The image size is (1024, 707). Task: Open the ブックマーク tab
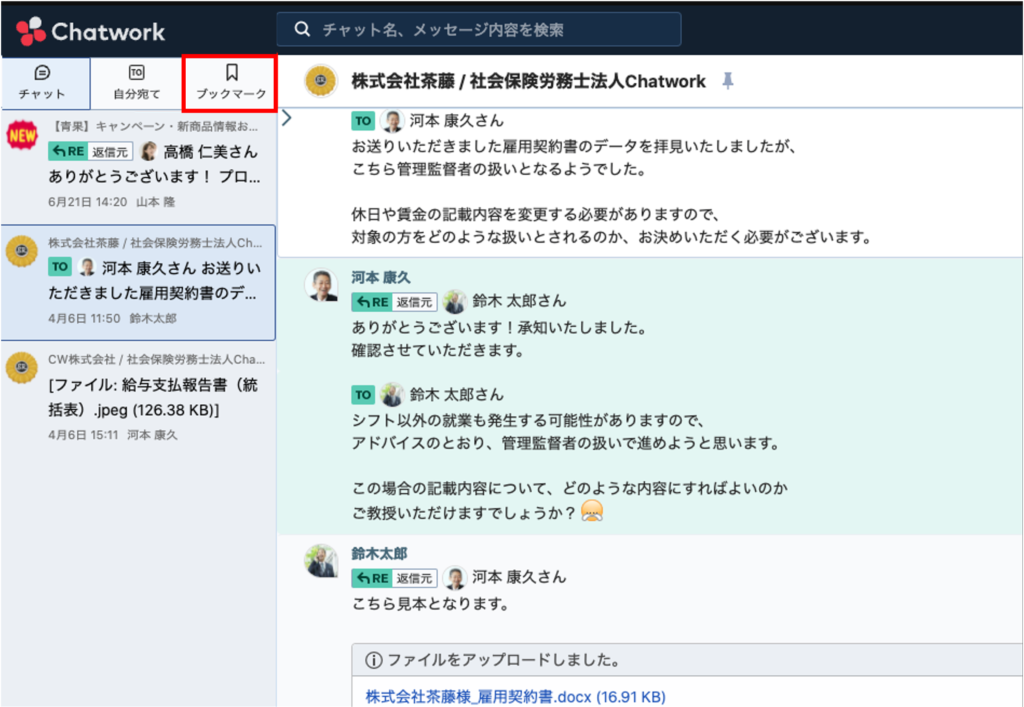pyautogui.click(x=231, y=83)
